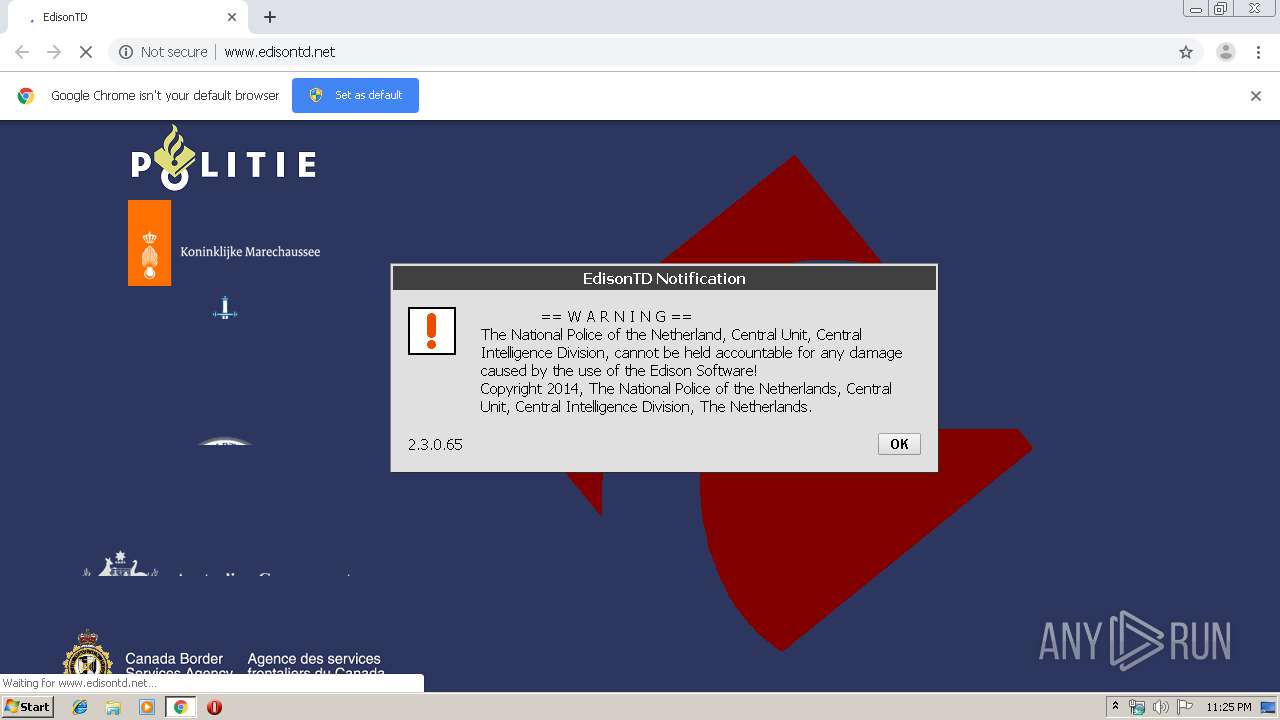This screenshot has height=720, width=1280.
Task: Click the small emblem below the Marechaussee logo
Action: click(225, 309)
